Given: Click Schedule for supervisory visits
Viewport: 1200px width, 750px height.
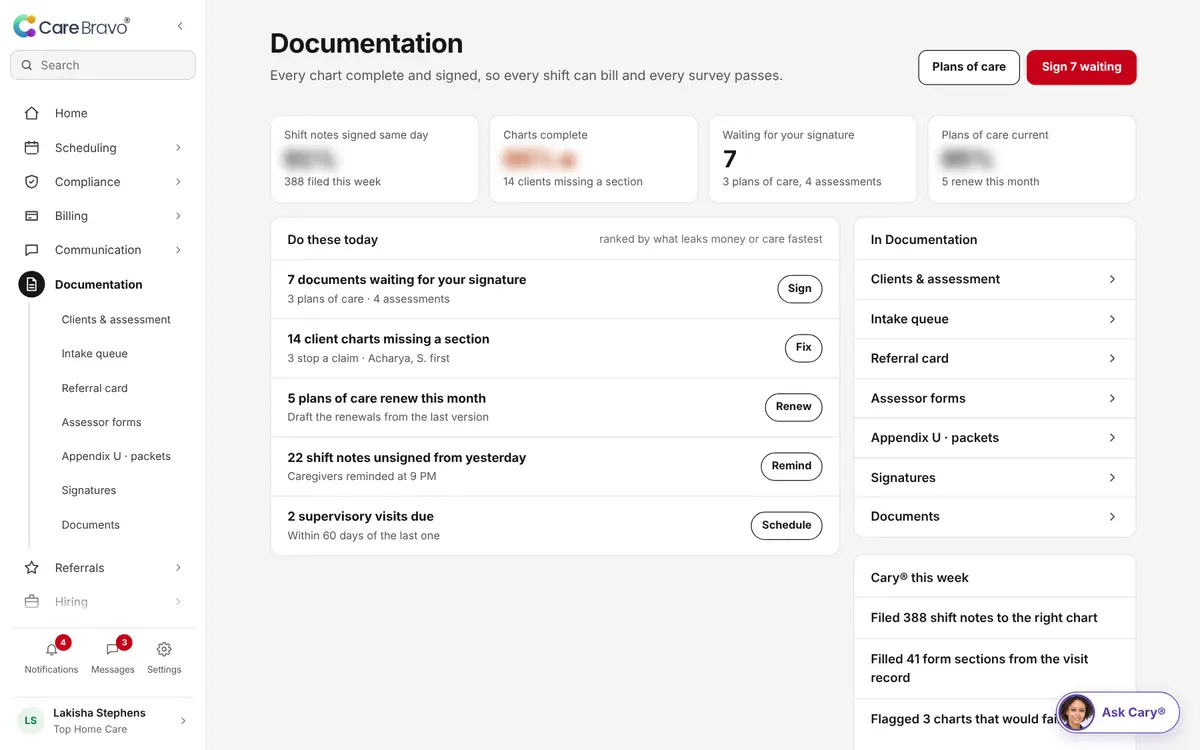Looking at the screenshot, I should pos(787,525).
